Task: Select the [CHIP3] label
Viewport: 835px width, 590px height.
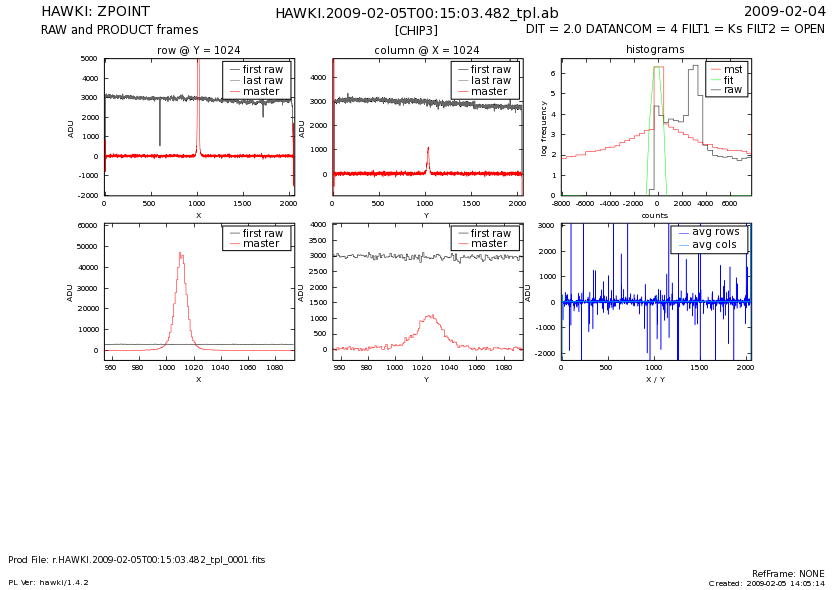Action: tap(416, 31)
